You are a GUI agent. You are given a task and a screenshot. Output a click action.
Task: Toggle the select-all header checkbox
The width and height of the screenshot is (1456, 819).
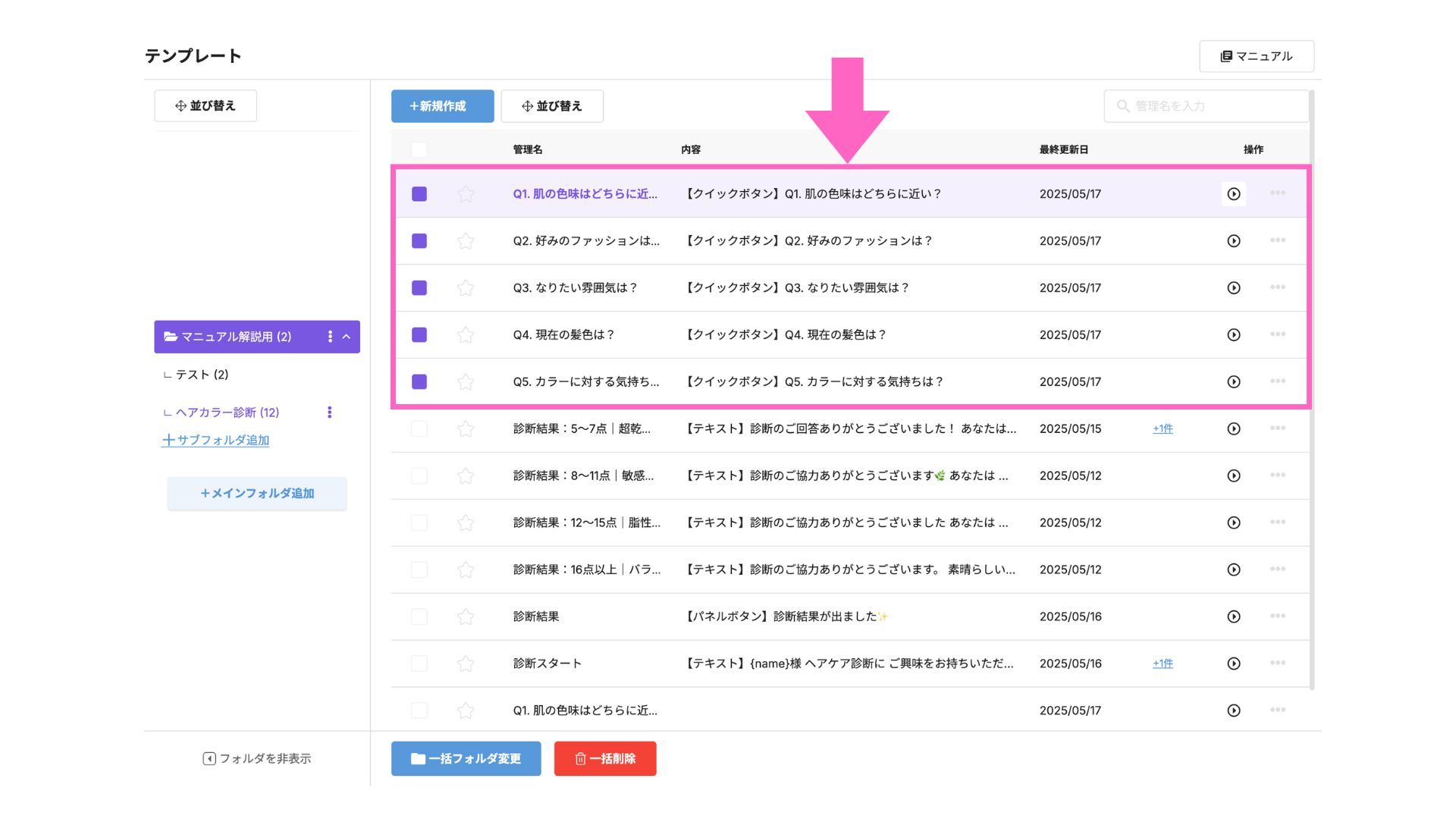point(419,149)
